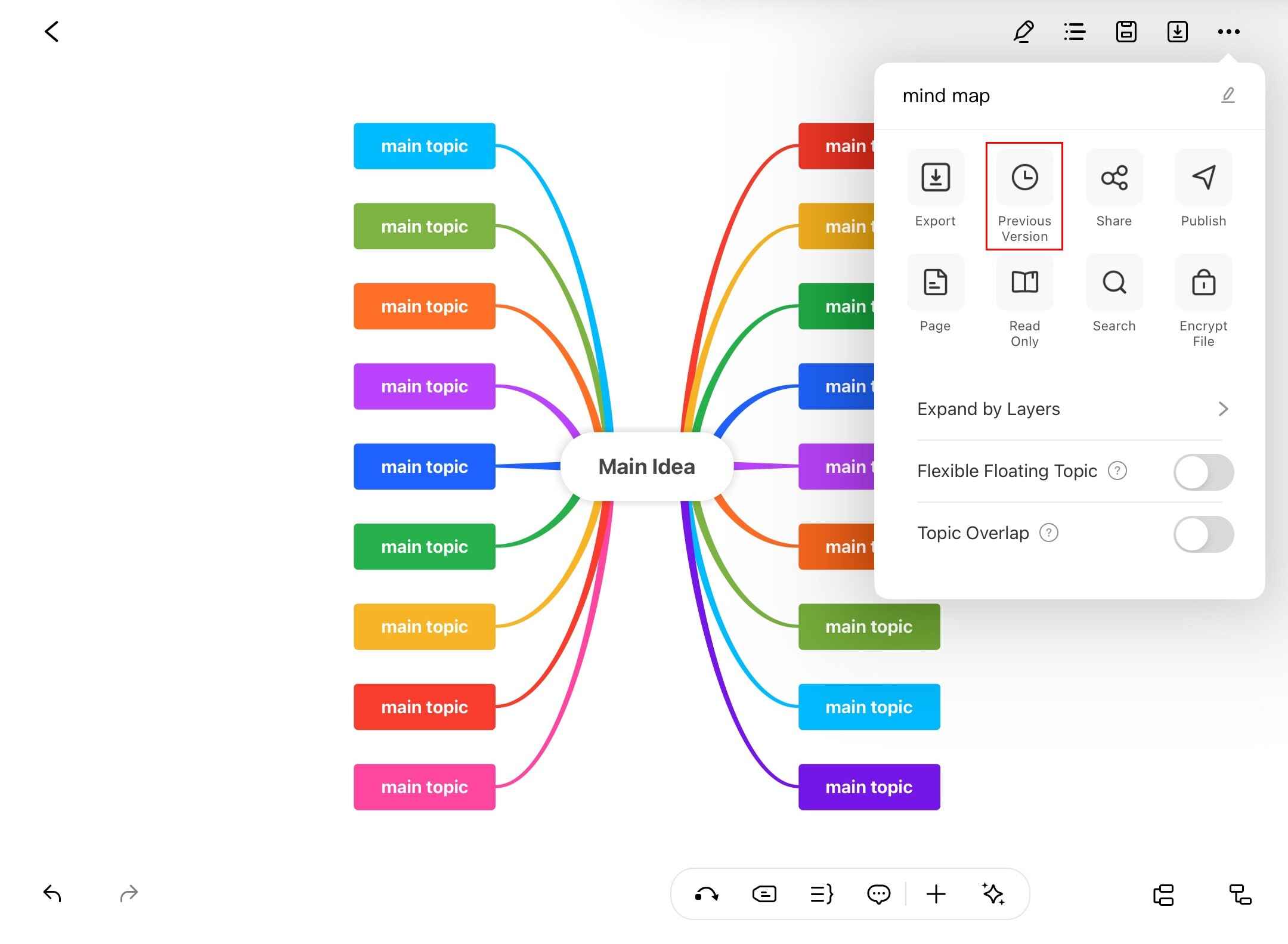This screenshot has height=944, width=1288.
Task: Open the Page menu item
Action: [935, 283]
